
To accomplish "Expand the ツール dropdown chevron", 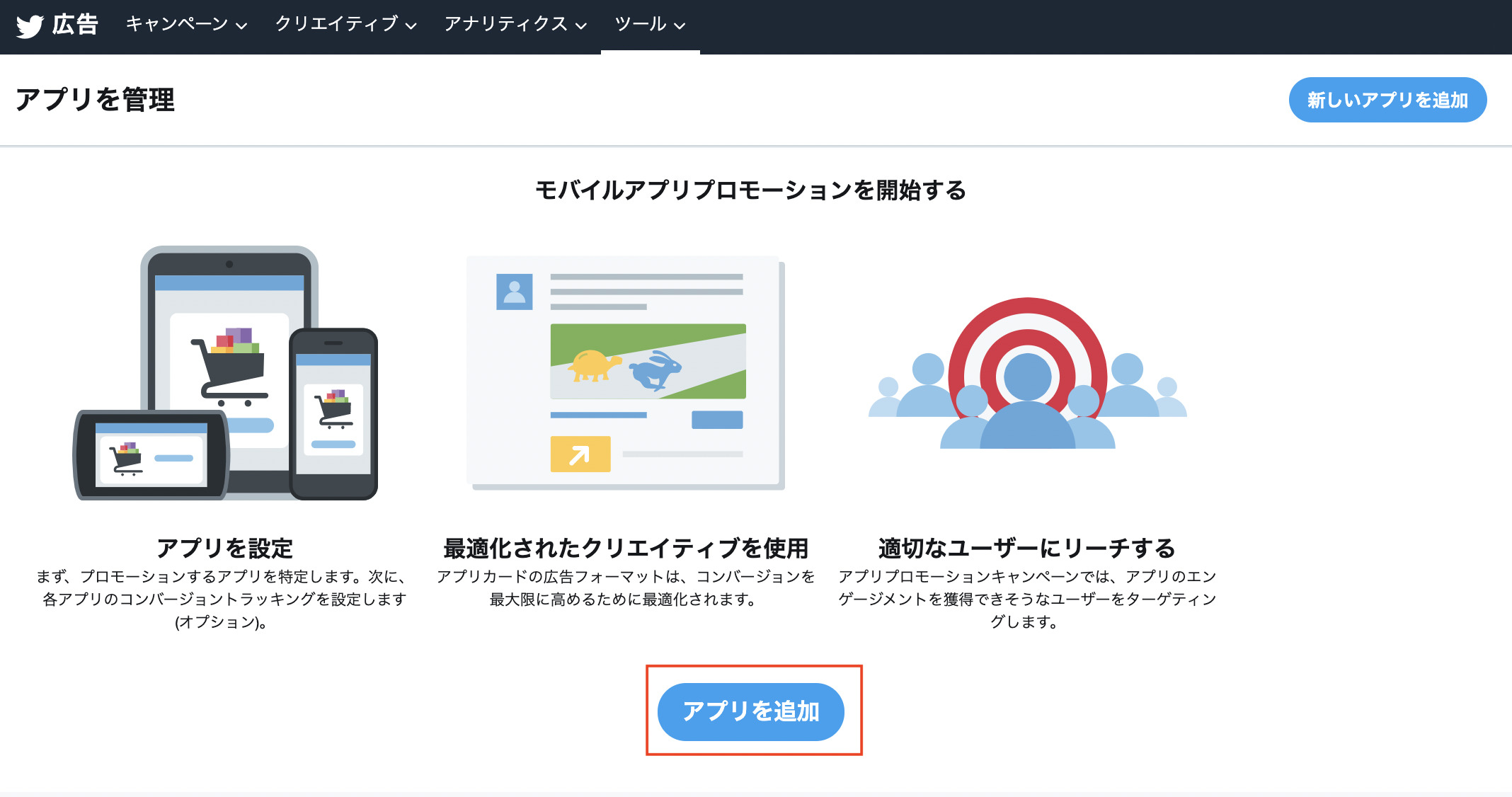I will pos(680,27).
